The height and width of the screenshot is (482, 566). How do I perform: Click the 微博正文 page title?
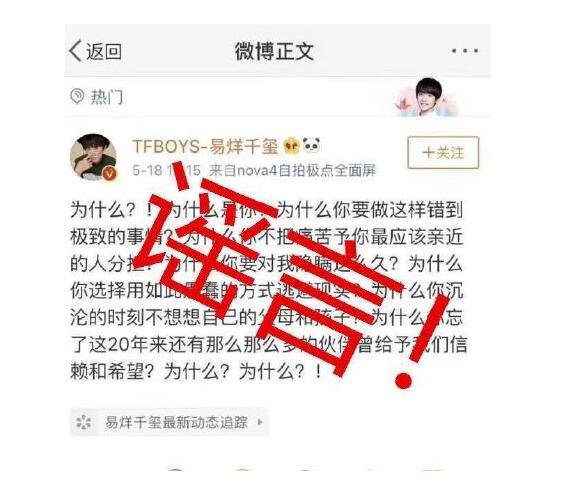(274, 51)
